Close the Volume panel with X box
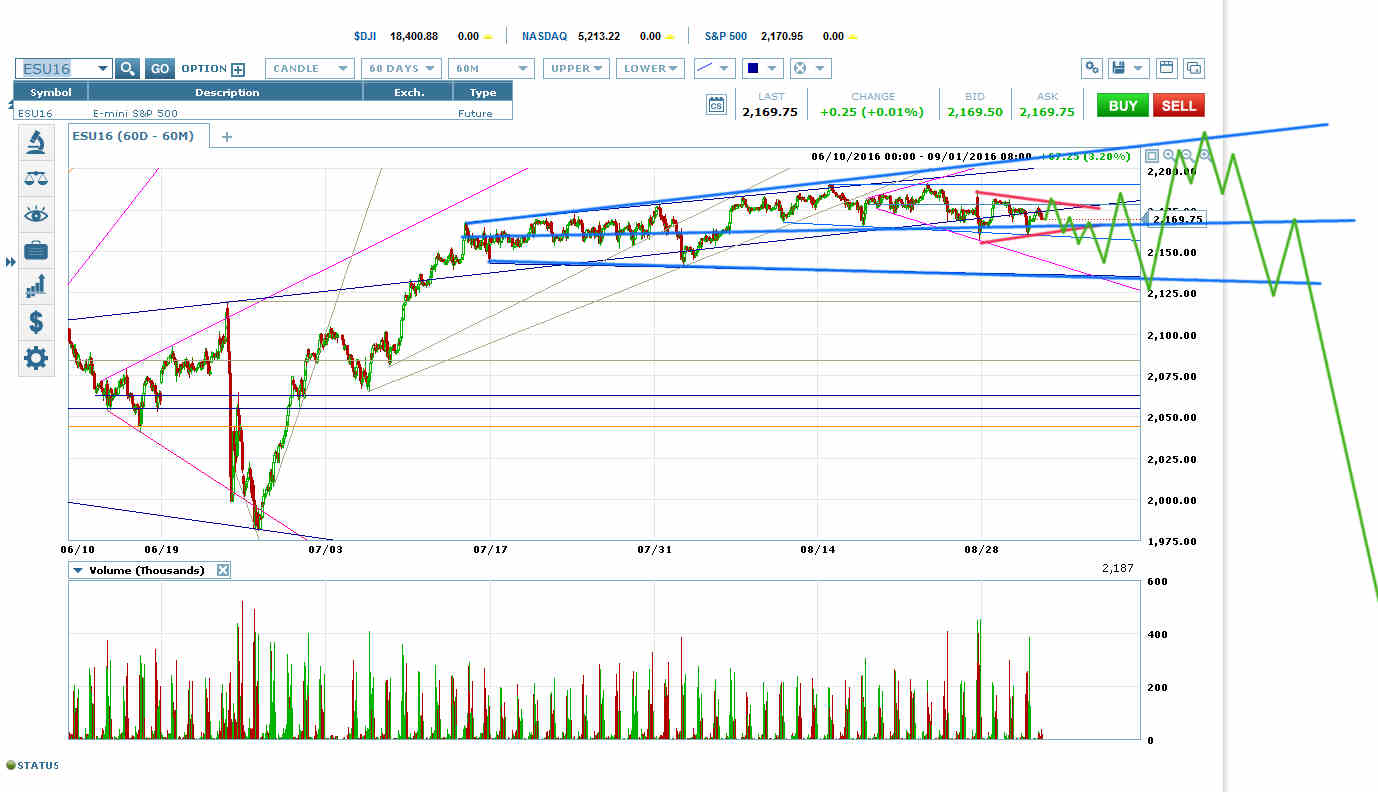This screenshot has width=1378, height=792. pyautogui.click(x=223, y=570)
